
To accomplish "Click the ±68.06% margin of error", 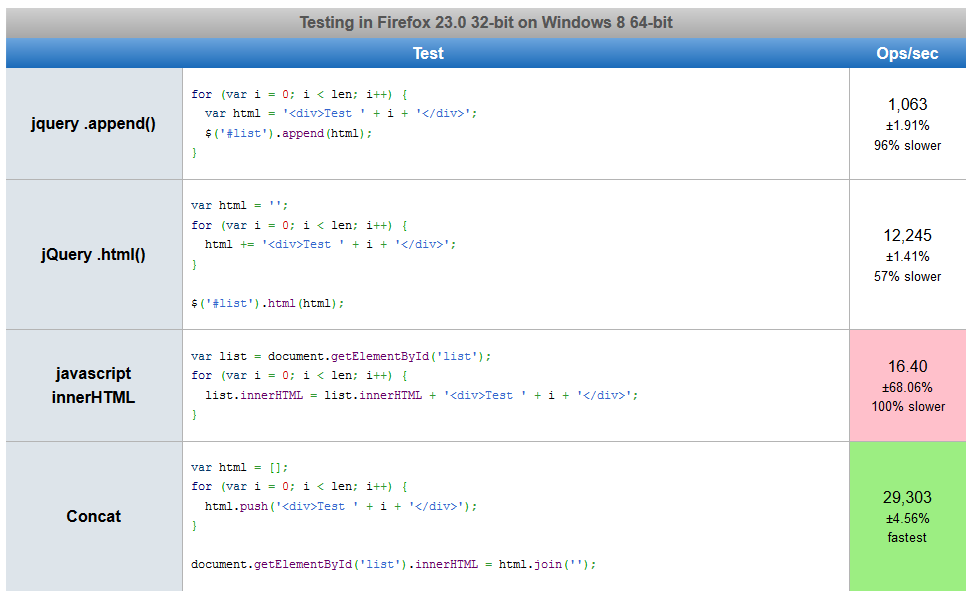I will pos(907,387).
